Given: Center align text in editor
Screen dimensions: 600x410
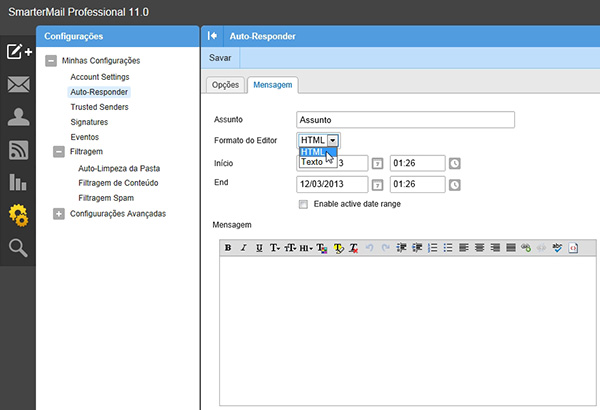Looking at the screenshot, I should pyautogui.click(x=479, y=248).
